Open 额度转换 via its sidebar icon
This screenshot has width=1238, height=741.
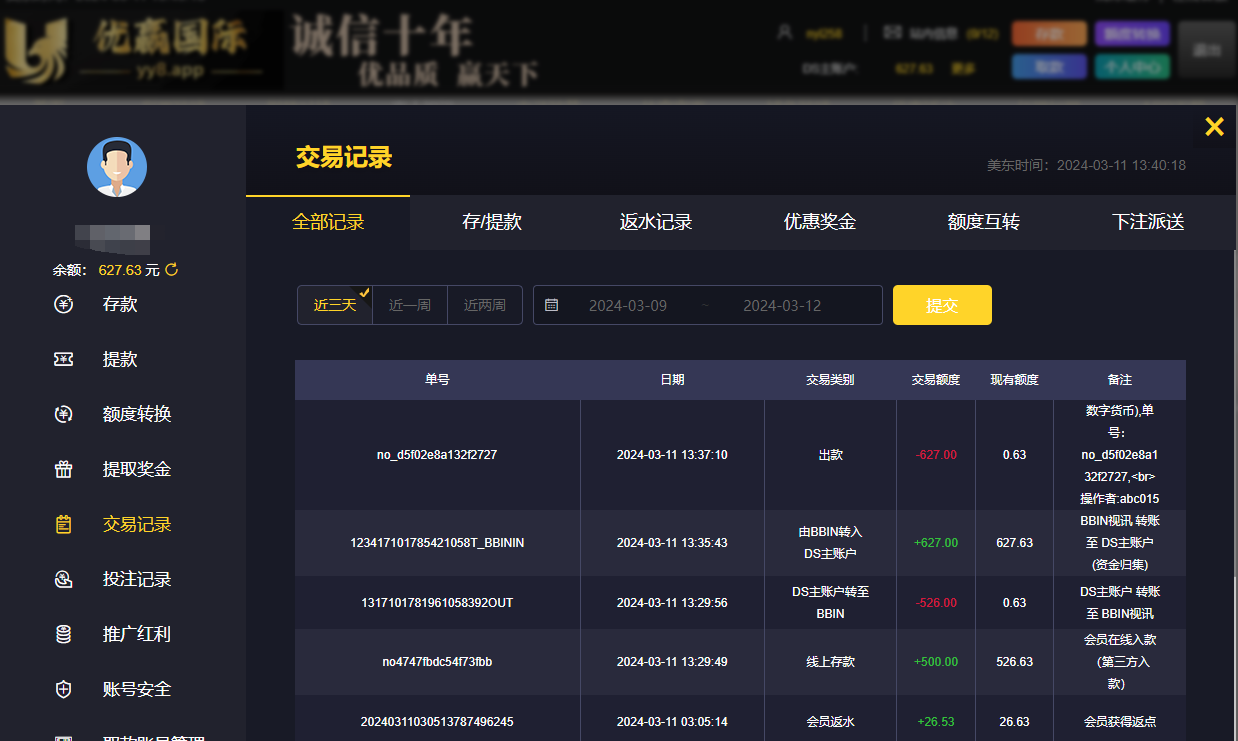(63, 414)
